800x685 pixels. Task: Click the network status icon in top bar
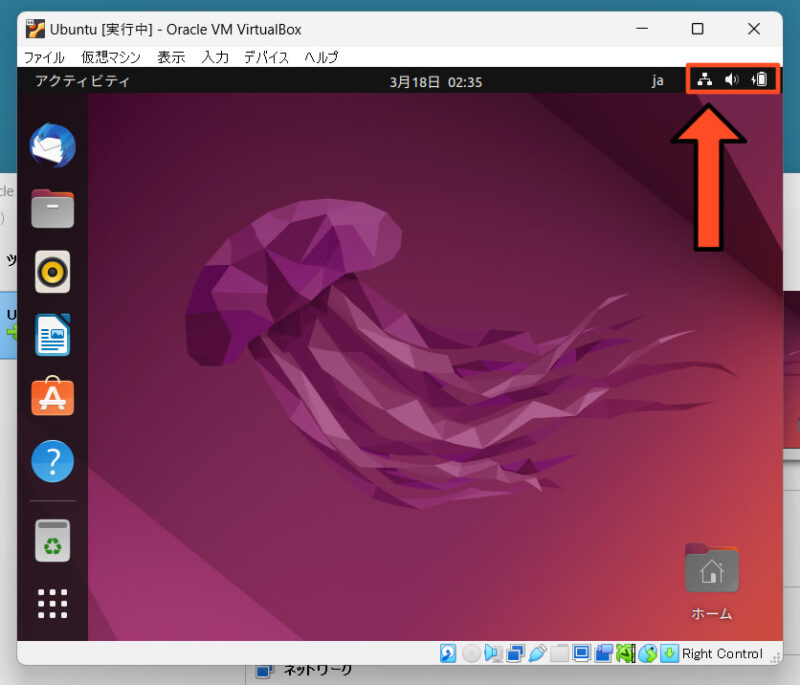[x=705, y=80]
